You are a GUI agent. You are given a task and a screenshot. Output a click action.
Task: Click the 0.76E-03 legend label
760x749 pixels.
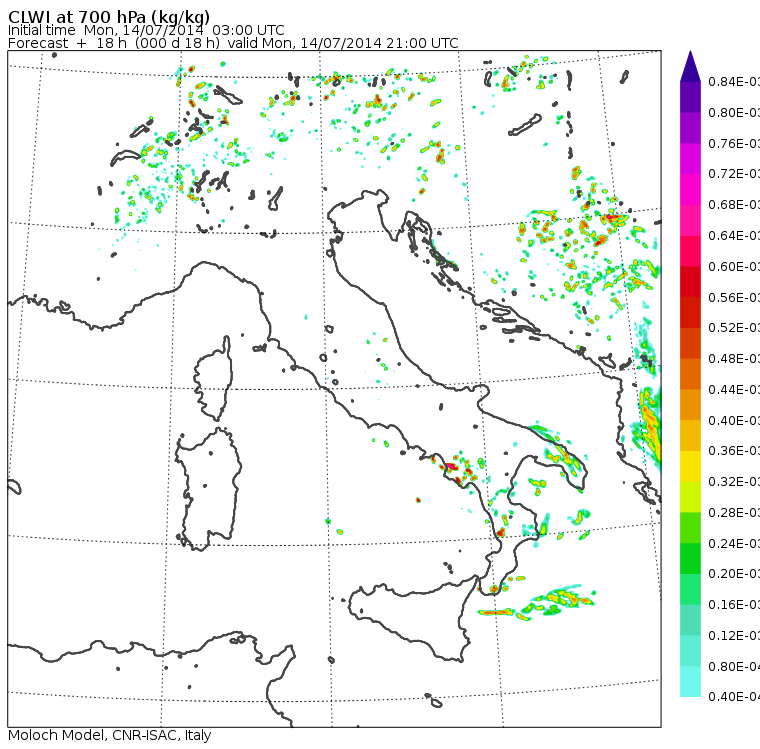(x=734, y=143)
